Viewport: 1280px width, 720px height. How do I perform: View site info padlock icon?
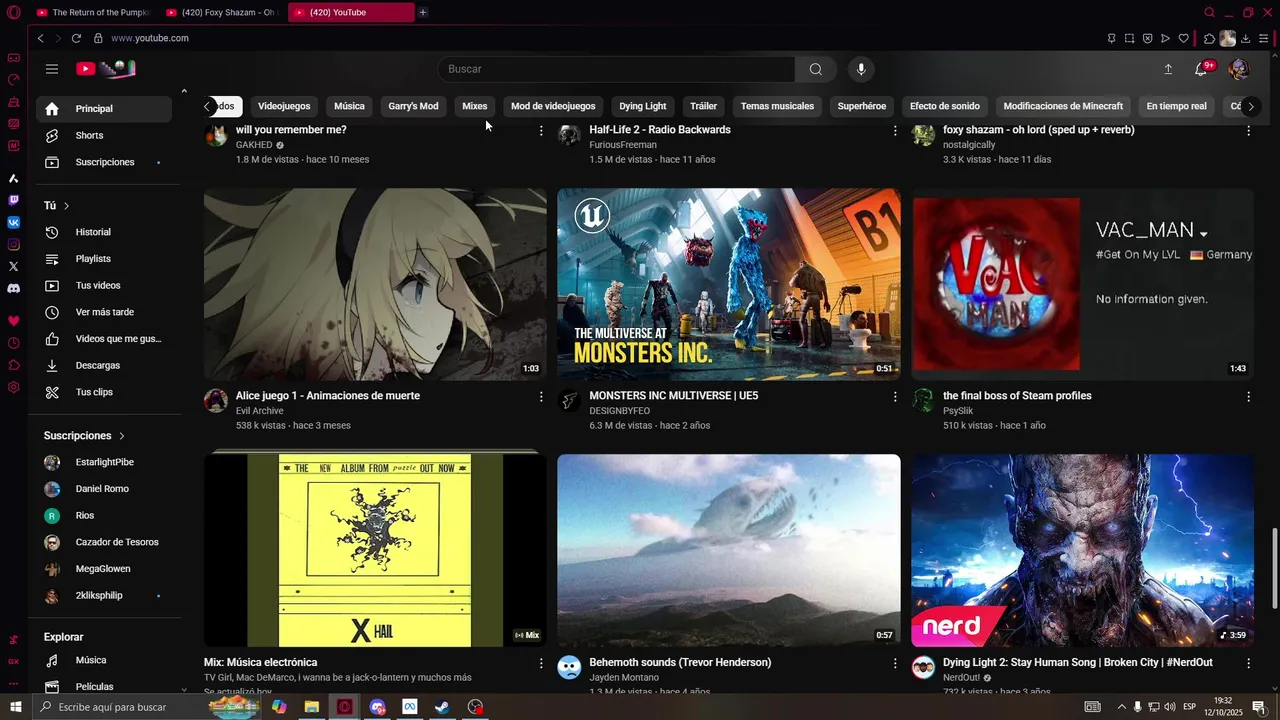(98, 38)
